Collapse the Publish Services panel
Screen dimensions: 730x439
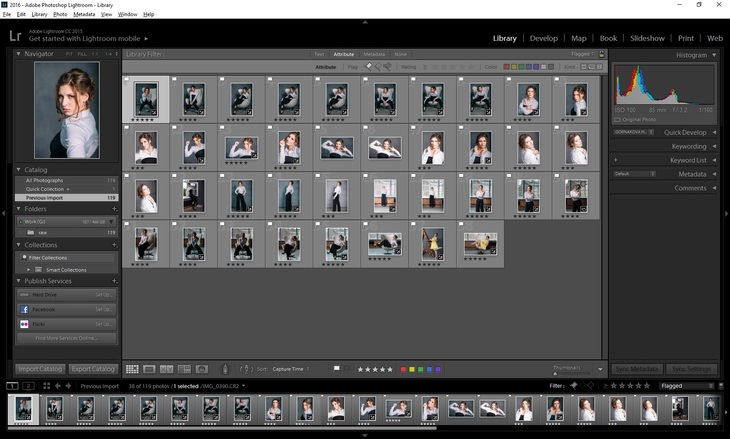click(x=19, y=281)
